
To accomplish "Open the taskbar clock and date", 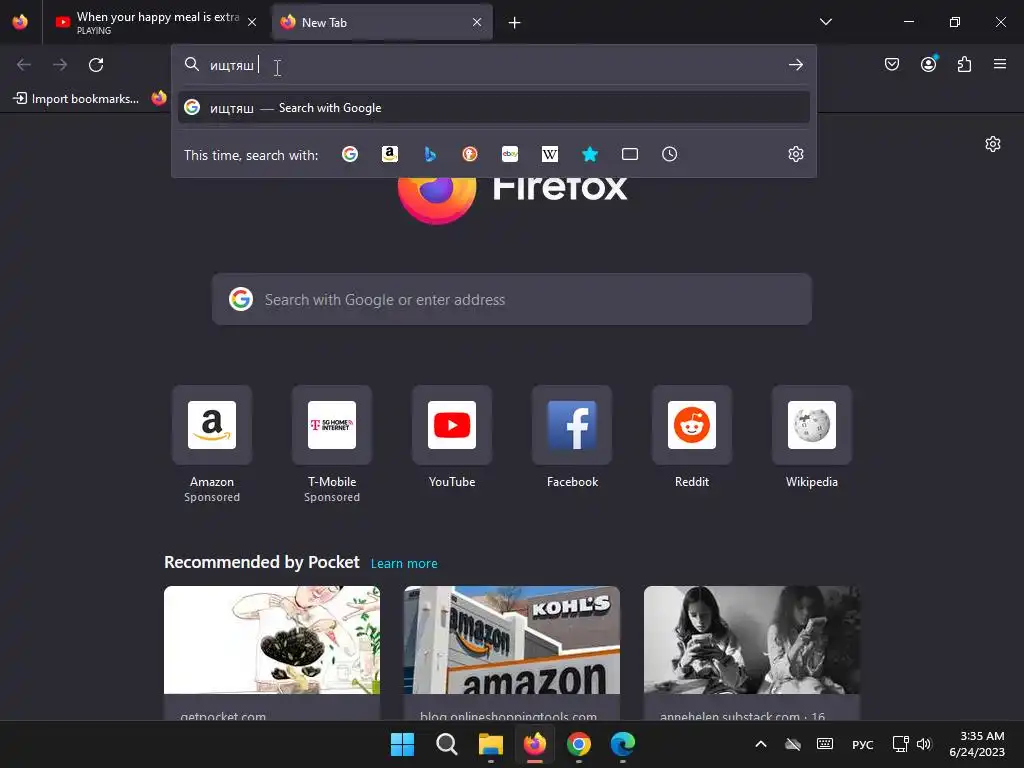I will click(977, 744).
